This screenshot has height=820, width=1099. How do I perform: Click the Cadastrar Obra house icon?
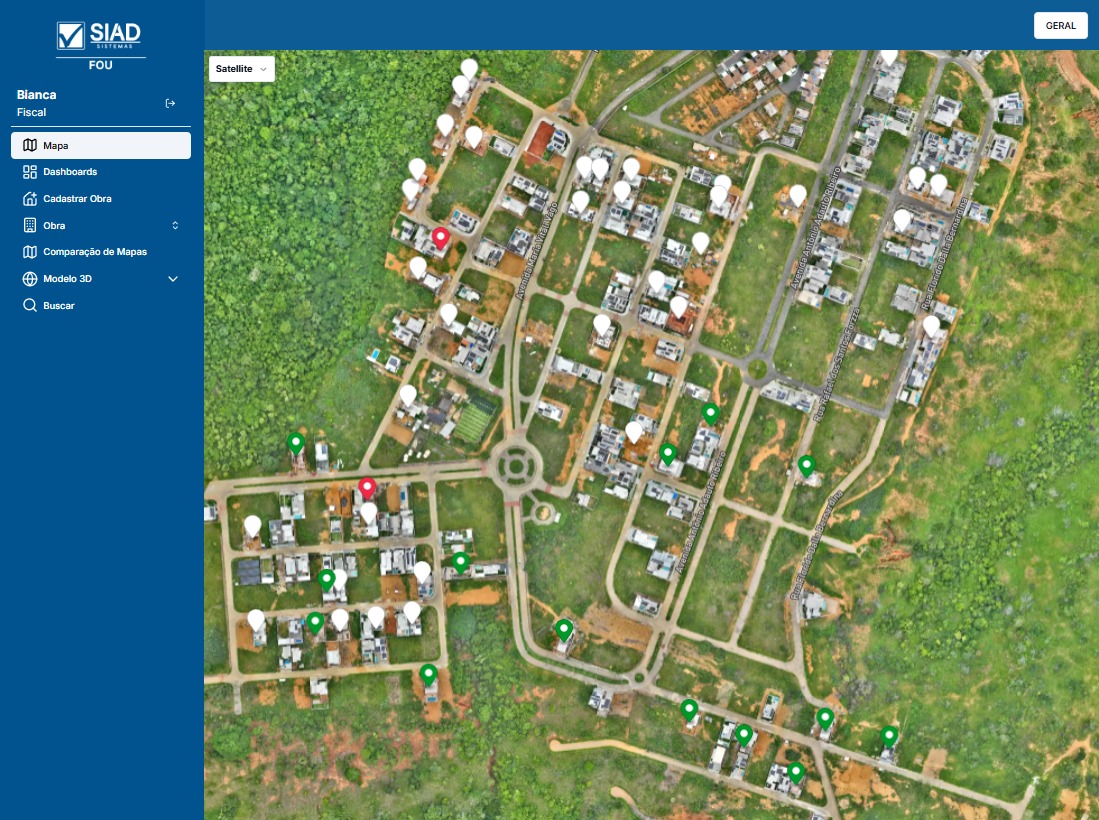[30, 198]
